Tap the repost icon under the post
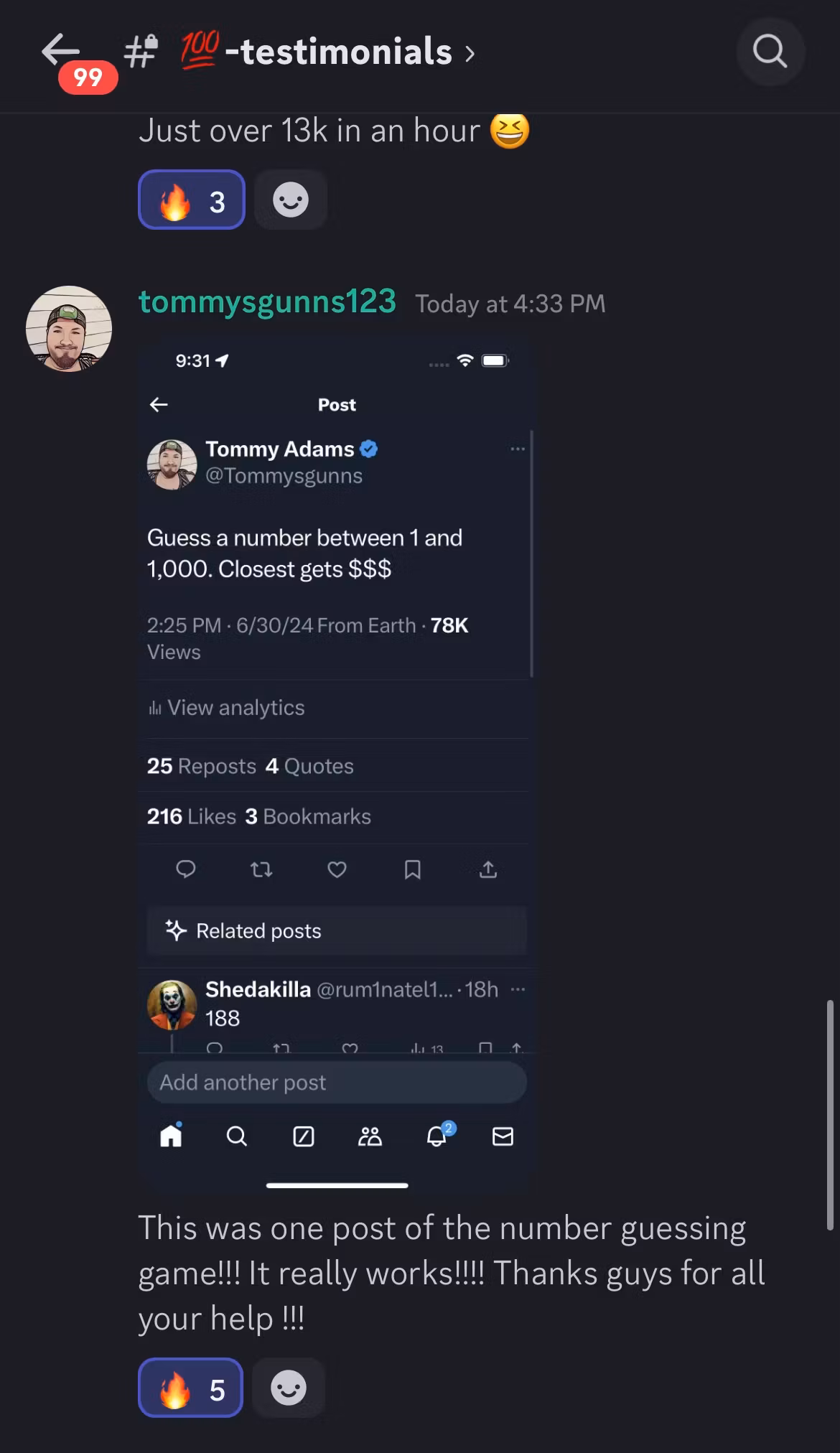This screenshot has width=840, height=1453. pyautogui.click(x=261, y=869)
